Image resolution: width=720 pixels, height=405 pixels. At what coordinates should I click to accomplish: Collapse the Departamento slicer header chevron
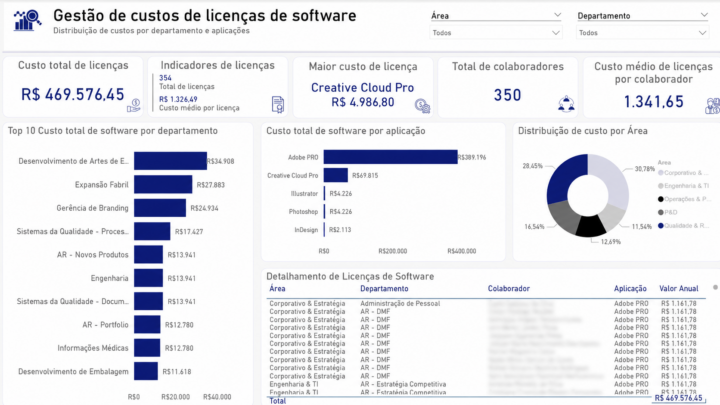704,15
